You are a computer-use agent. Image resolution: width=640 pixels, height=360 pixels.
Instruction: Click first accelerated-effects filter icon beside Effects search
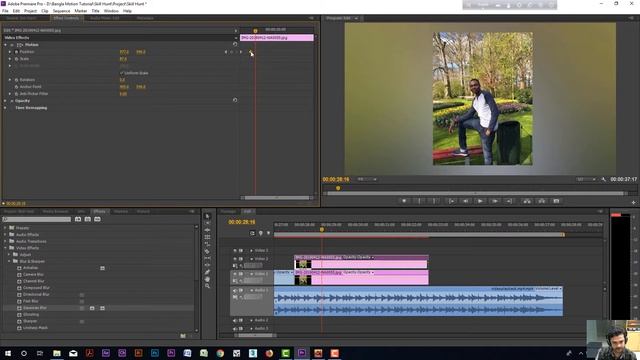[78, 219]
